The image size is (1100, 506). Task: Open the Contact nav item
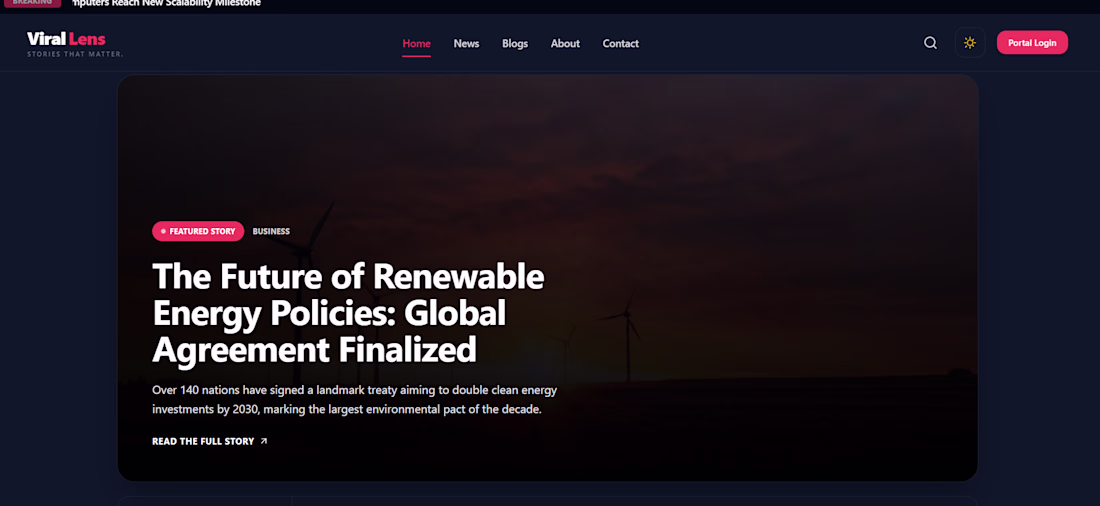pos(621,44)
